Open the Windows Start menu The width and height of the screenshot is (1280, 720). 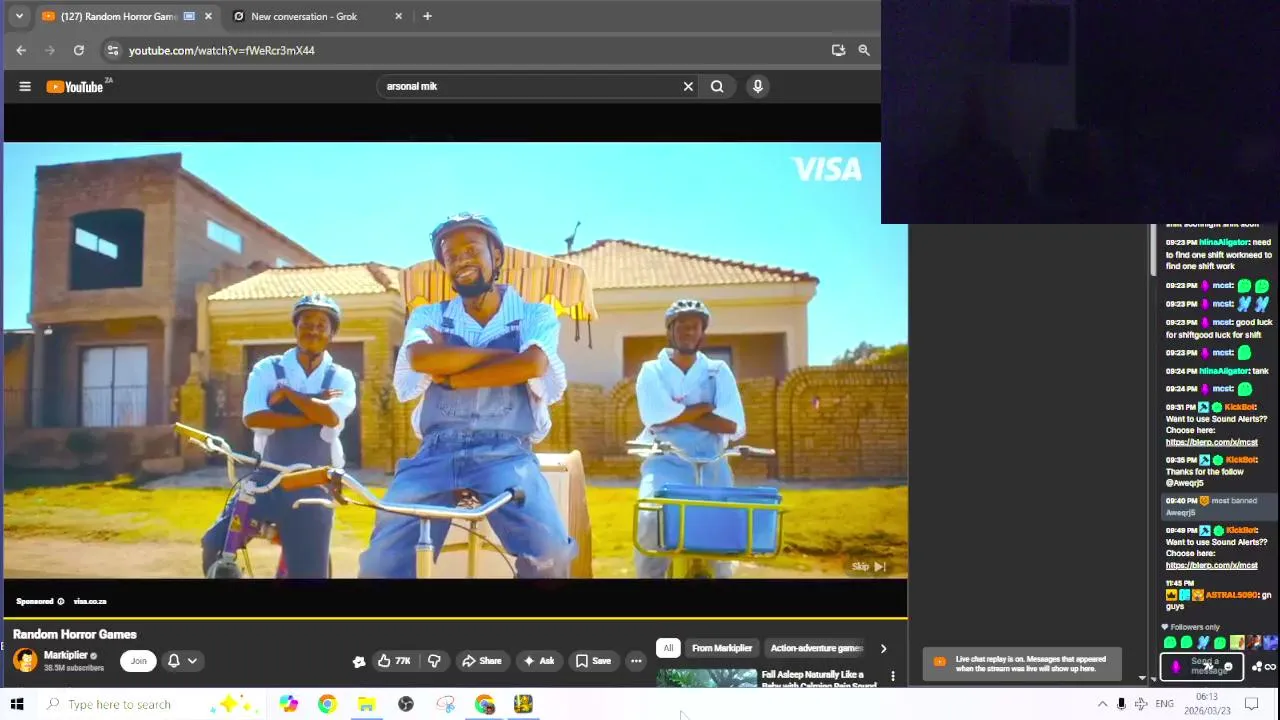pyautogui.click(x=17, y=704)
